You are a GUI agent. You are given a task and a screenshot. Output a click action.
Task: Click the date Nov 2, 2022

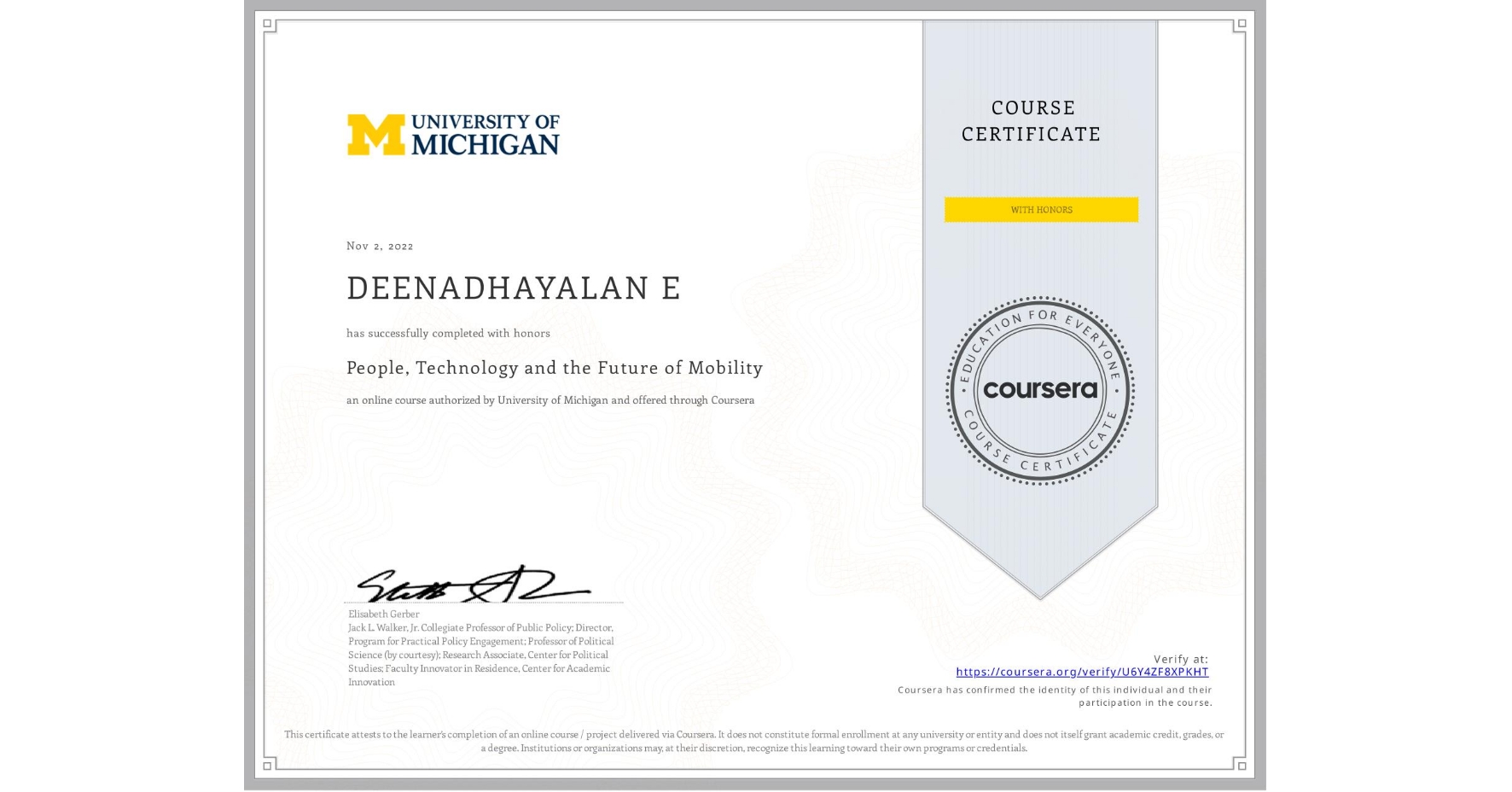[x=380, y=246]
